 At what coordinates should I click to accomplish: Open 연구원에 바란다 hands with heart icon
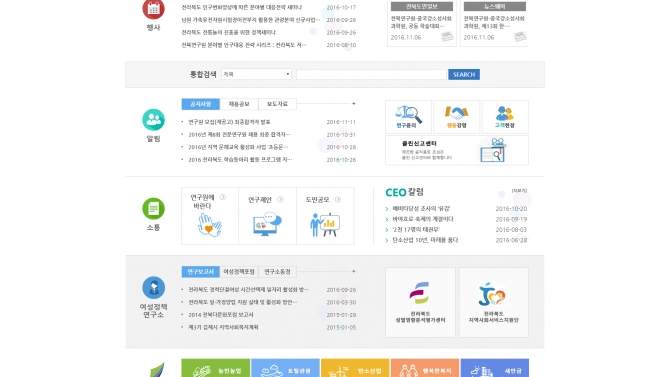coord(209,225)
